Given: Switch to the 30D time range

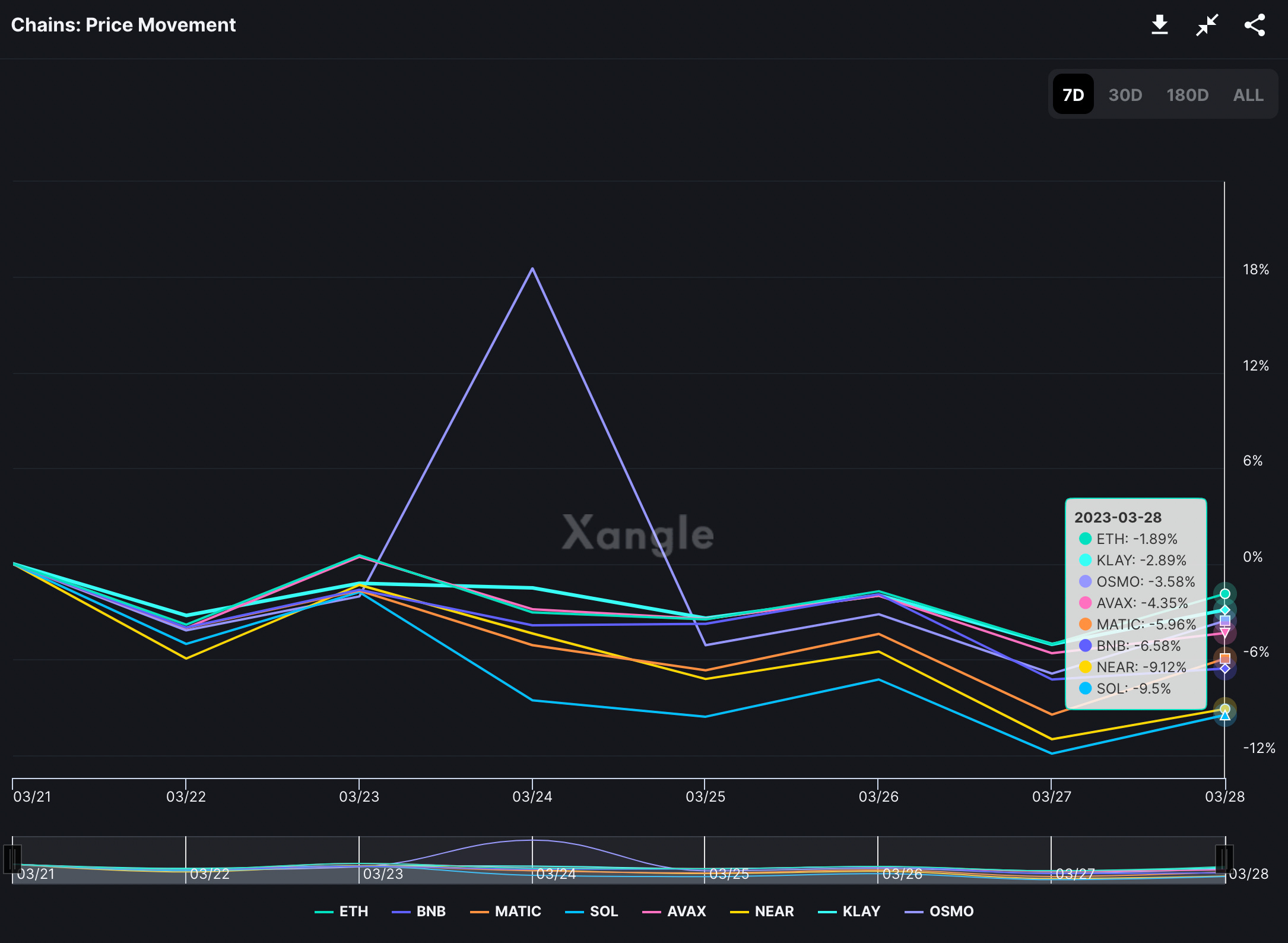Looking at the screenshot, I should 1125,94.
